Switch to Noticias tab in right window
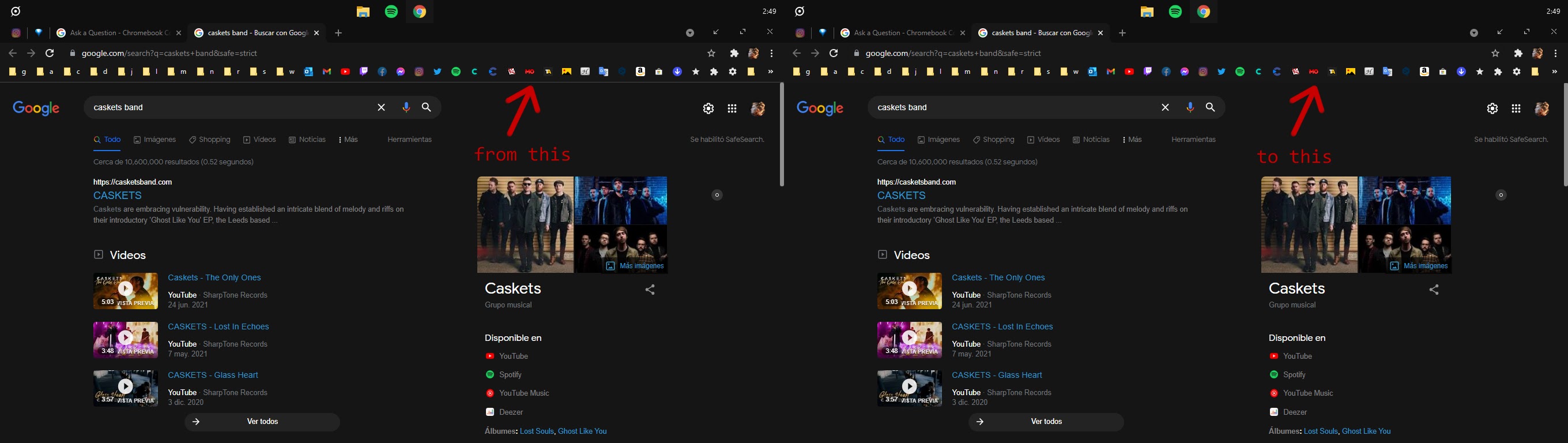The width and height of the screenshot is (1568, 443). point(1091,140)
